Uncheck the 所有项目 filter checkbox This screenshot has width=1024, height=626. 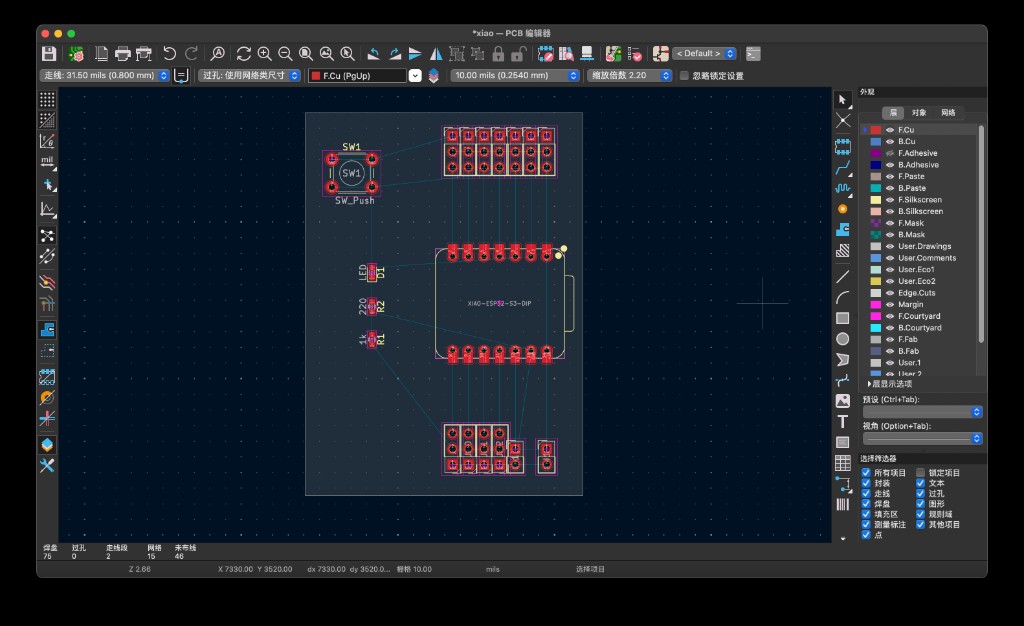[x=866, y=473]
